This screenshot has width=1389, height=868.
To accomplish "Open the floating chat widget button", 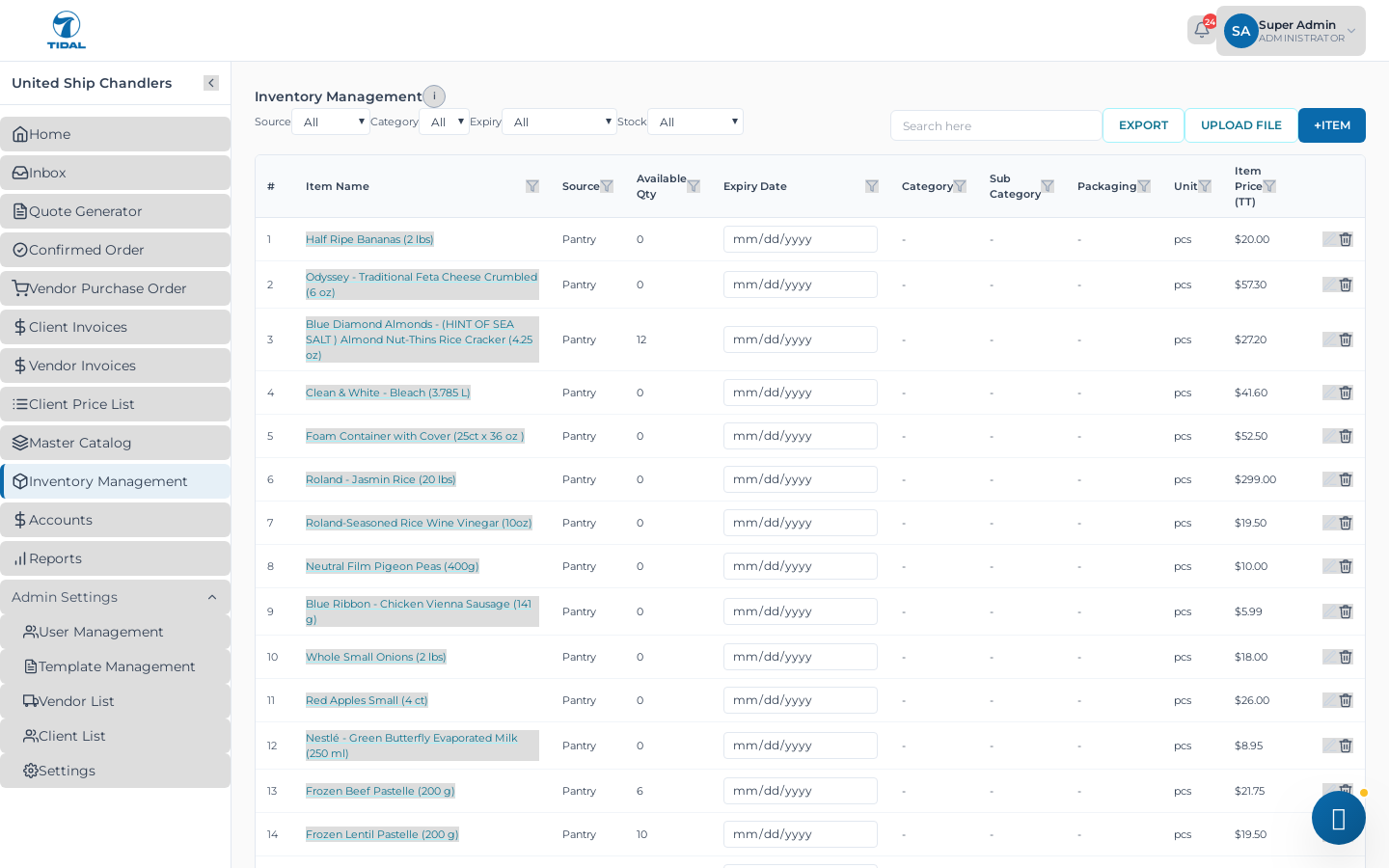I will click(x=1339, y=818).
